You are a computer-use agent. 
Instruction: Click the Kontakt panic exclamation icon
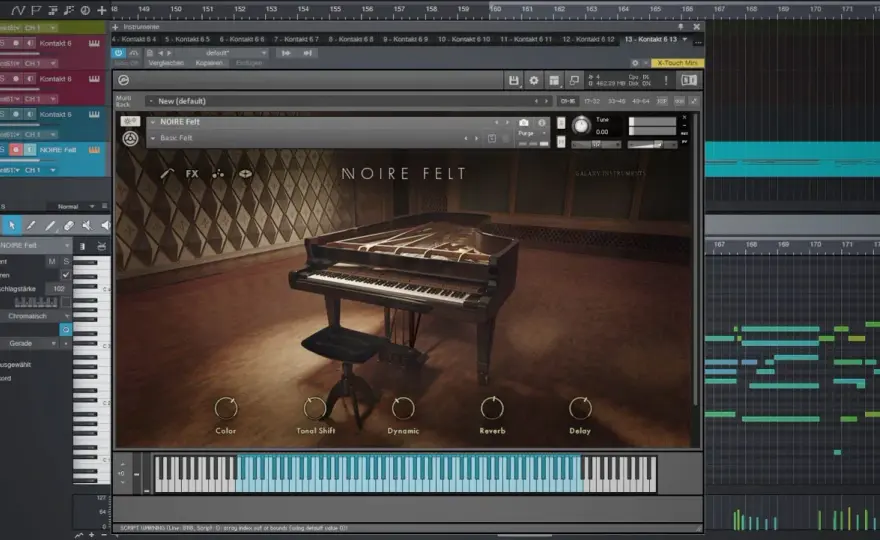[666, 80]
